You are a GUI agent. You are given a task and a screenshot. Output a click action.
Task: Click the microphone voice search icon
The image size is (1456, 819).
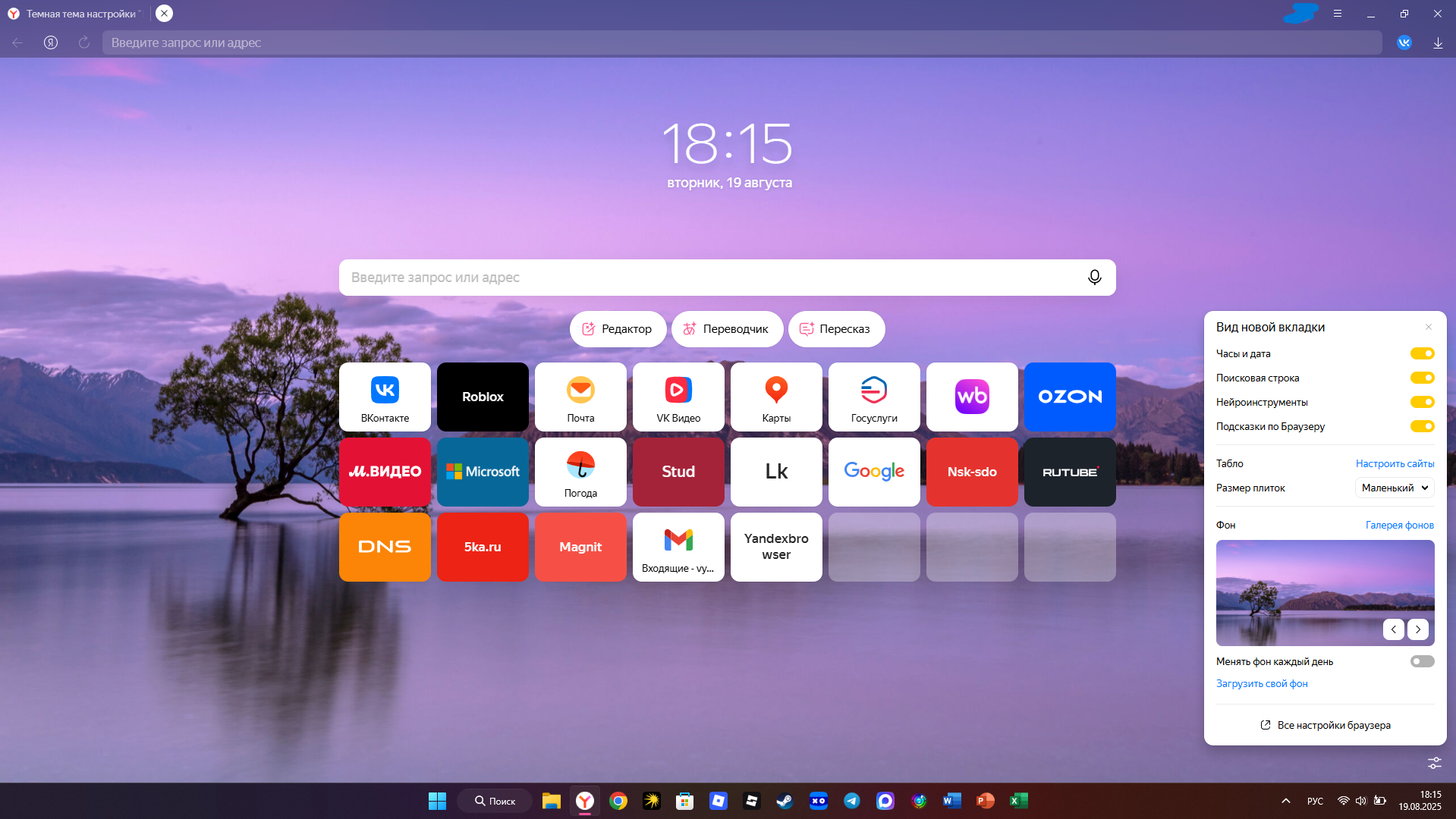[x=1094, y=278]
